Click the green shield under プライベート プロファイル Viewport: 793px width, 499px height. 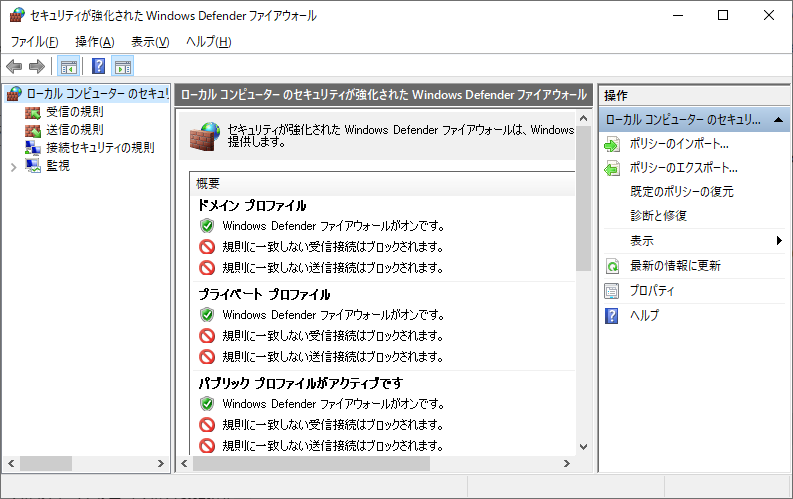[207, 314]
